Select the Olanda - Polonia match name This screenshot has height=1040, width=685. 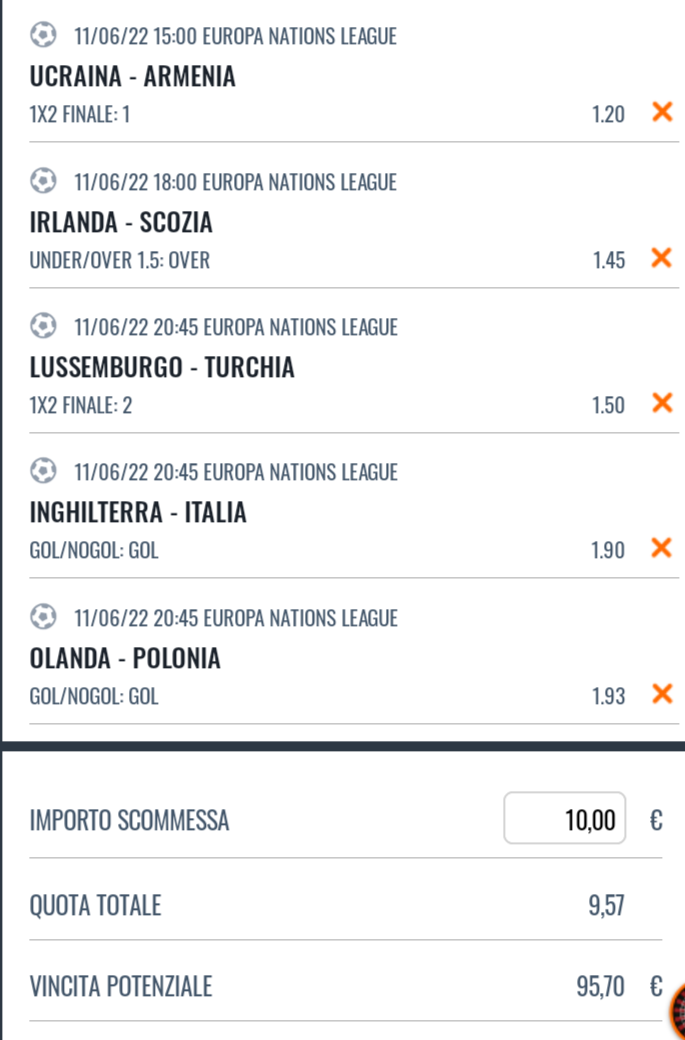coord(125,658)
